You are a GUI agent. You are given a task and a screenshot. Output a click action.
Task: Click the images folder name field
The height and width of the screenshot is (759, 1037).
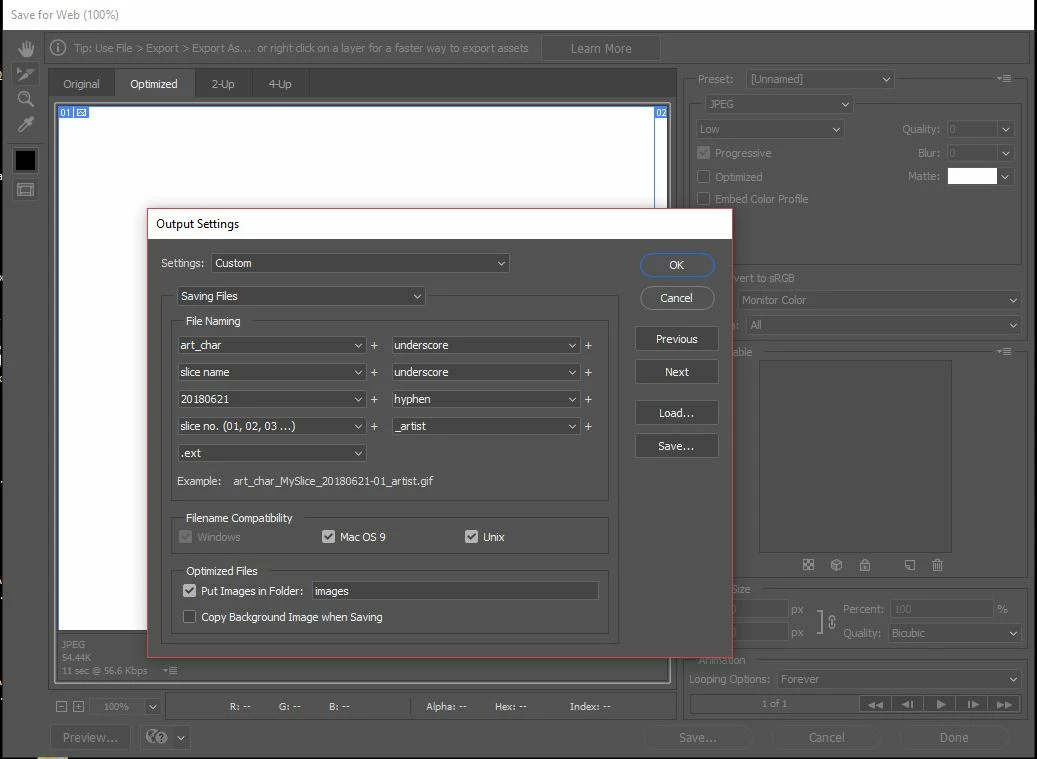[x=455, y=590]
